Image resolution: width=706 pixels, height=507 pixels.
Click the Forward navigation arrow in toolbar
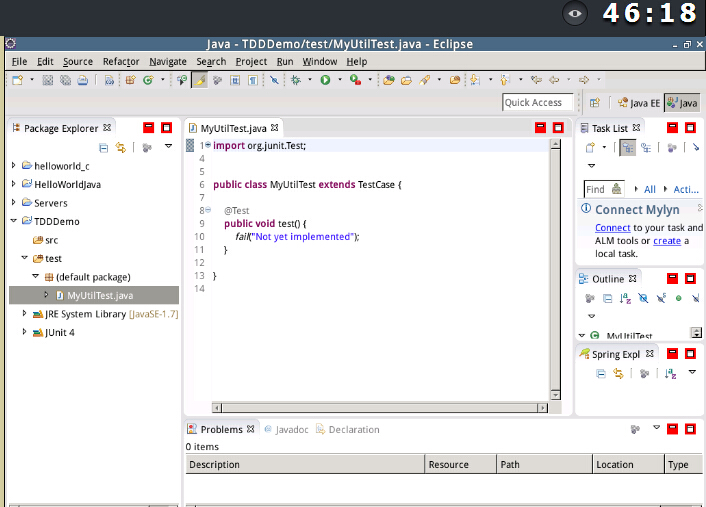click(584, 80)
